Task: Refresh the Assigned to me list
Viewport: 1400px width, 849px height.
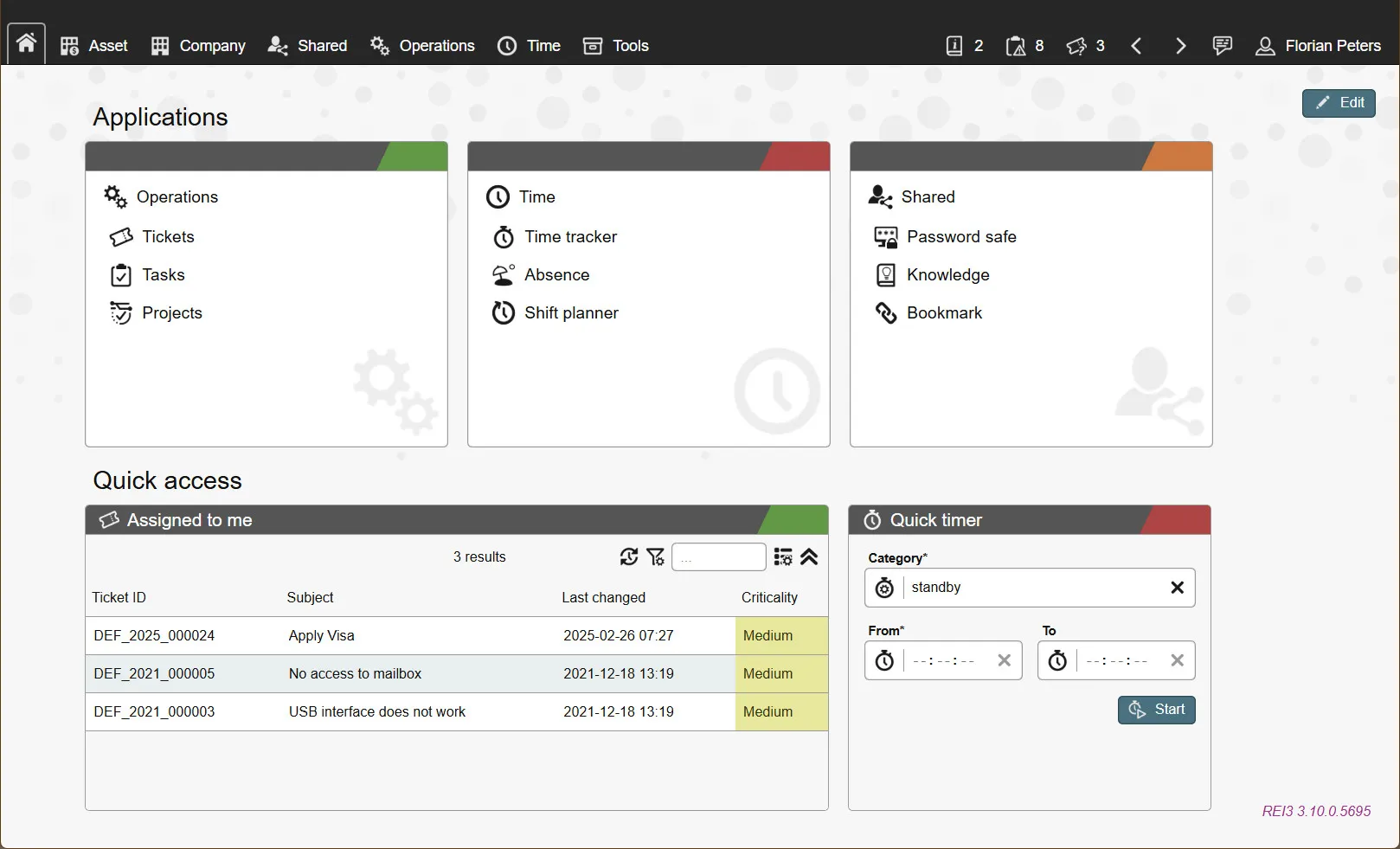Action: tap(629, 556)
